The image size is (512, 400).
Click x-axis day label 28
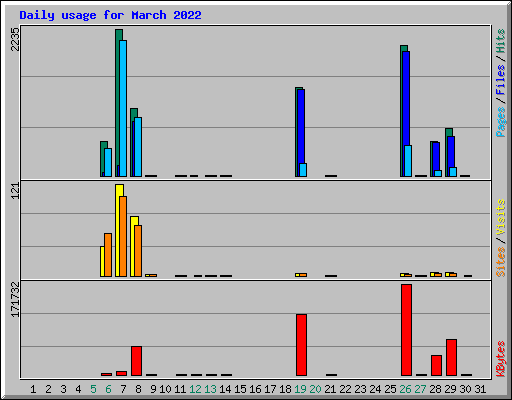435,389
